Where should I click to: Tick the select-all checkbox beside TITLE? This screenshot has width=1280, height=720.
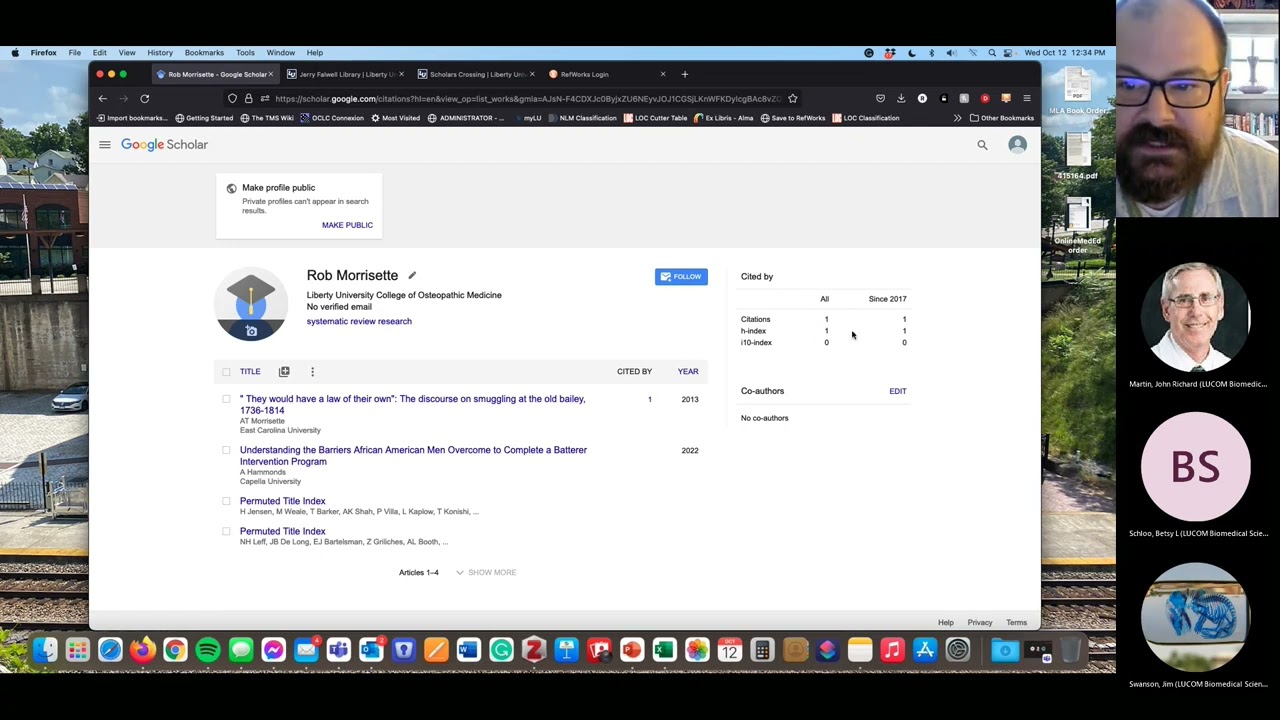(226, 372)
